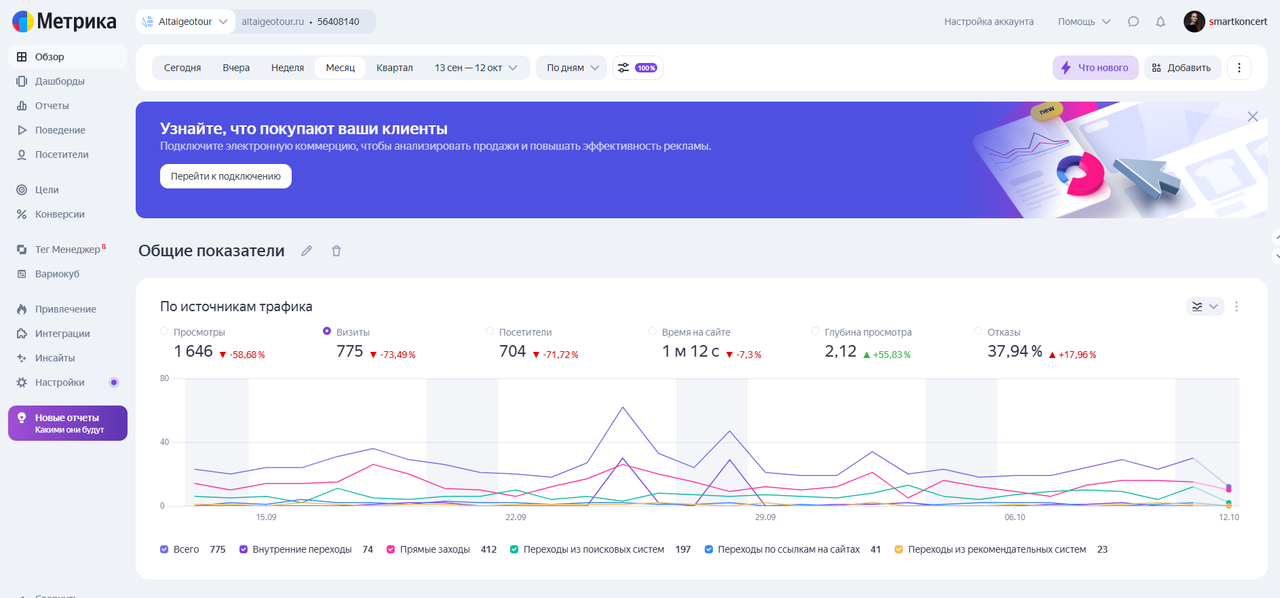1280x598 pixels.
Task: Open the notifications bell icon
Action: click(1160, 21)
